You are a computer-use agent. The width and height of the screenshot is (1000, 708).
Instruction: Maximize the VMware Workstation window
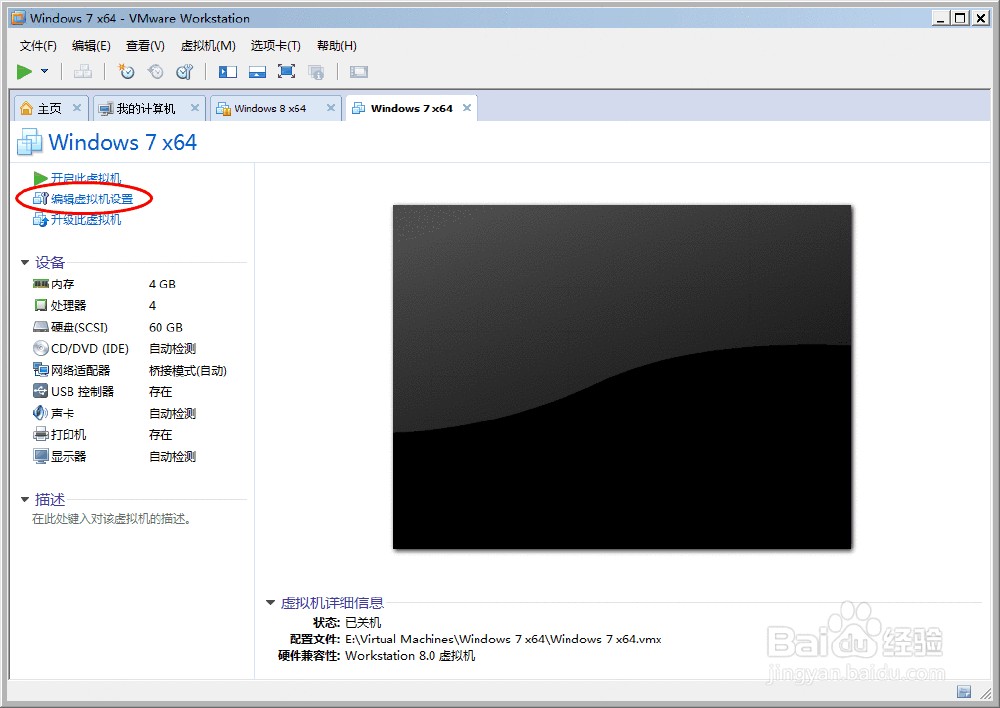(x=960, y=18)
